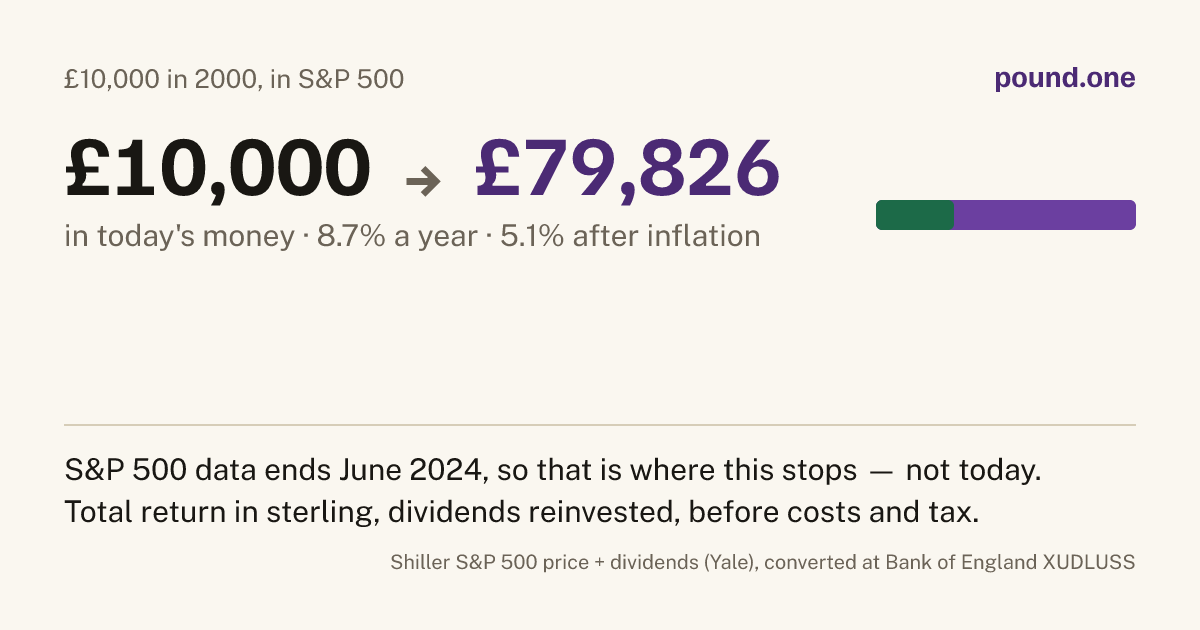The width and height of the screenshot is (1200, 630).
Task: Click the arrow icon between the amounts
Action: pyautogui.click(x=423, y=181)
